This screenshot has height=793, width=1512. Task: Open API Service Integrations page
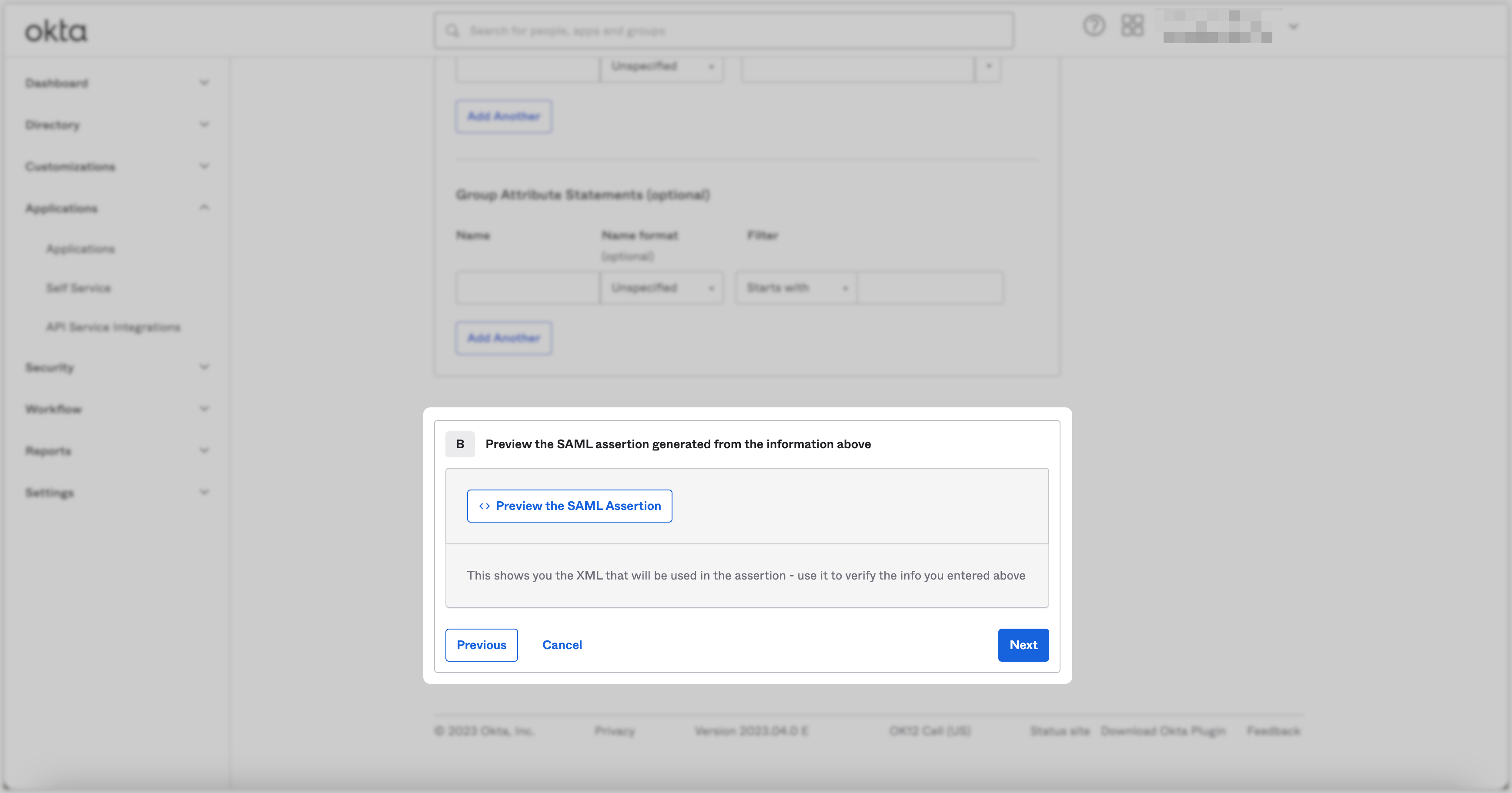coord(113,327)
